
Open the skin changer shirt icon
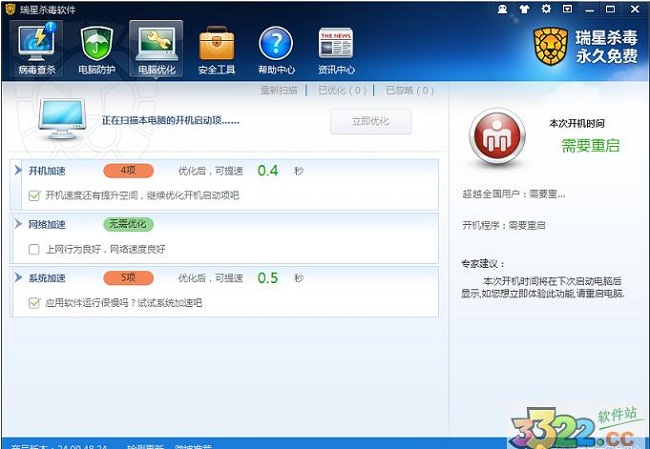(x=524, y=9)
